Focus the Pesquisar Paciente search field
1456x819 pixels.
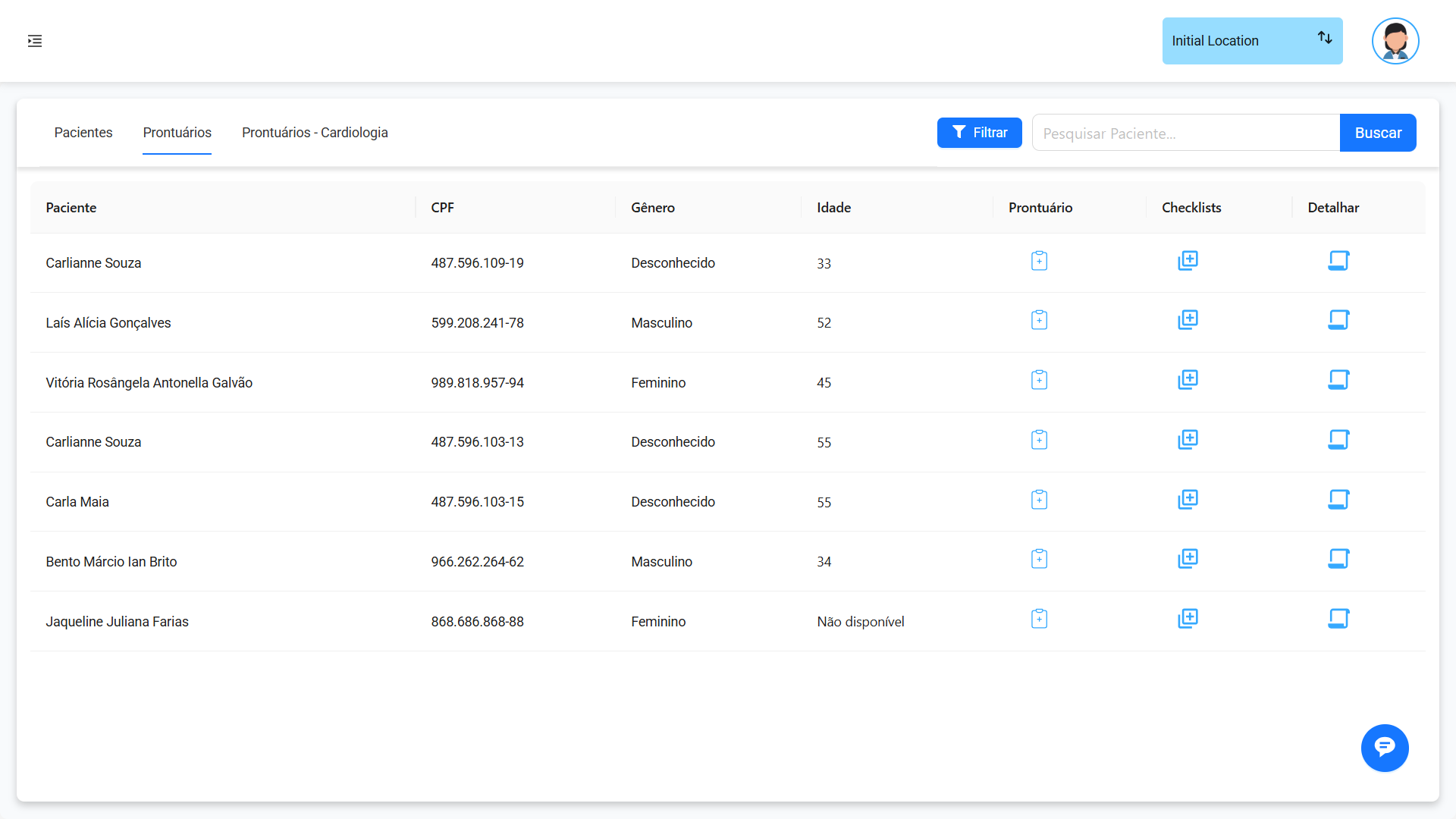point(1185,133)
